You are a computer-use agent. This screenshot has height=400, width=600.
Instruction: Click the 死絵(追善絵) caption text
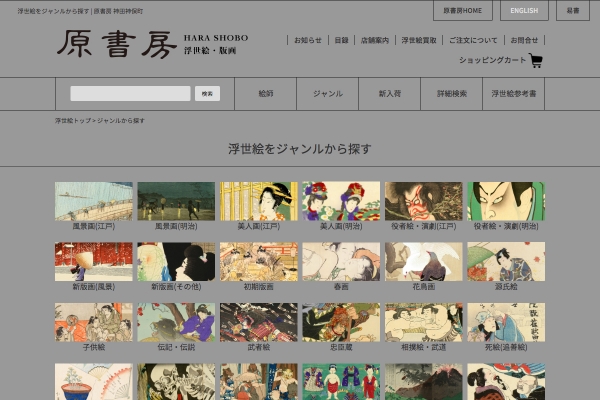coord(506,347)
